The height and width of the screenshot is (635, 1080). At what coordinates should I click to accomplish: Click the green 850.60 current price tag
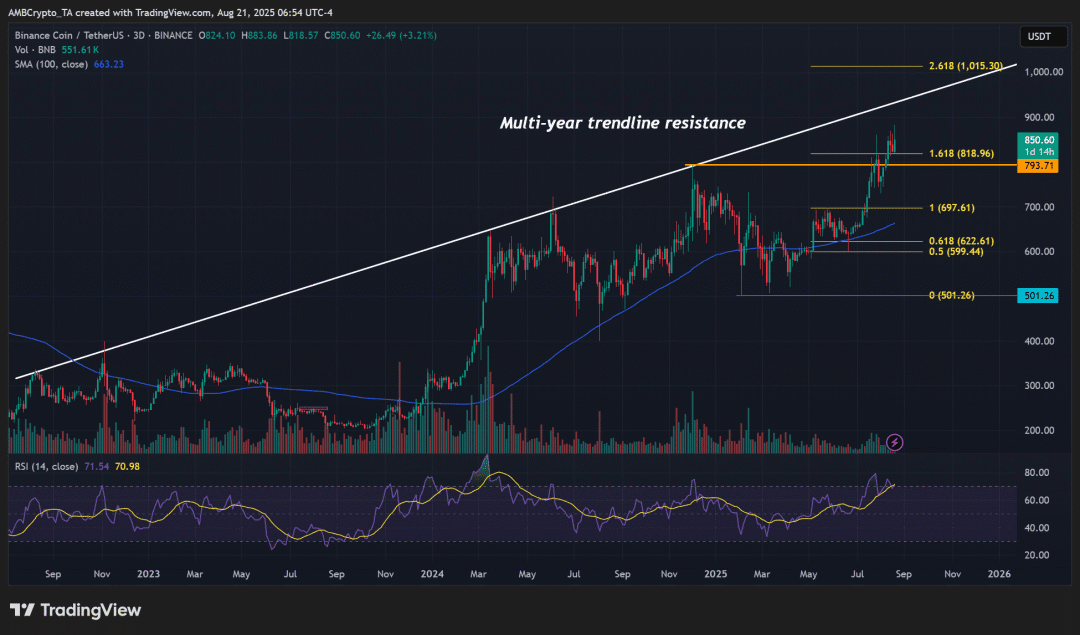pos(1038,145)
